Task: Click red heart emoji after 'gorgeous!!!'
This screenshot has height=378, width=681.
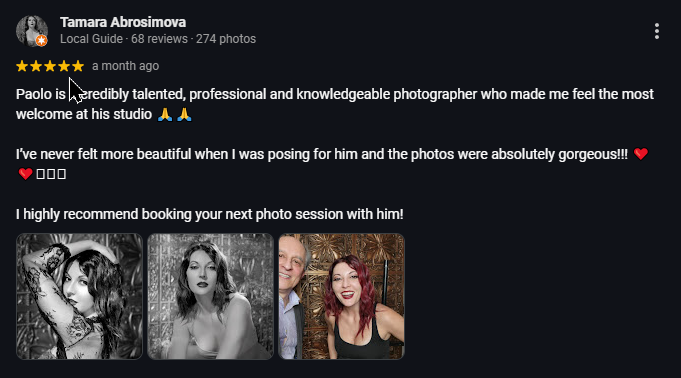Action: coord(641,154)
